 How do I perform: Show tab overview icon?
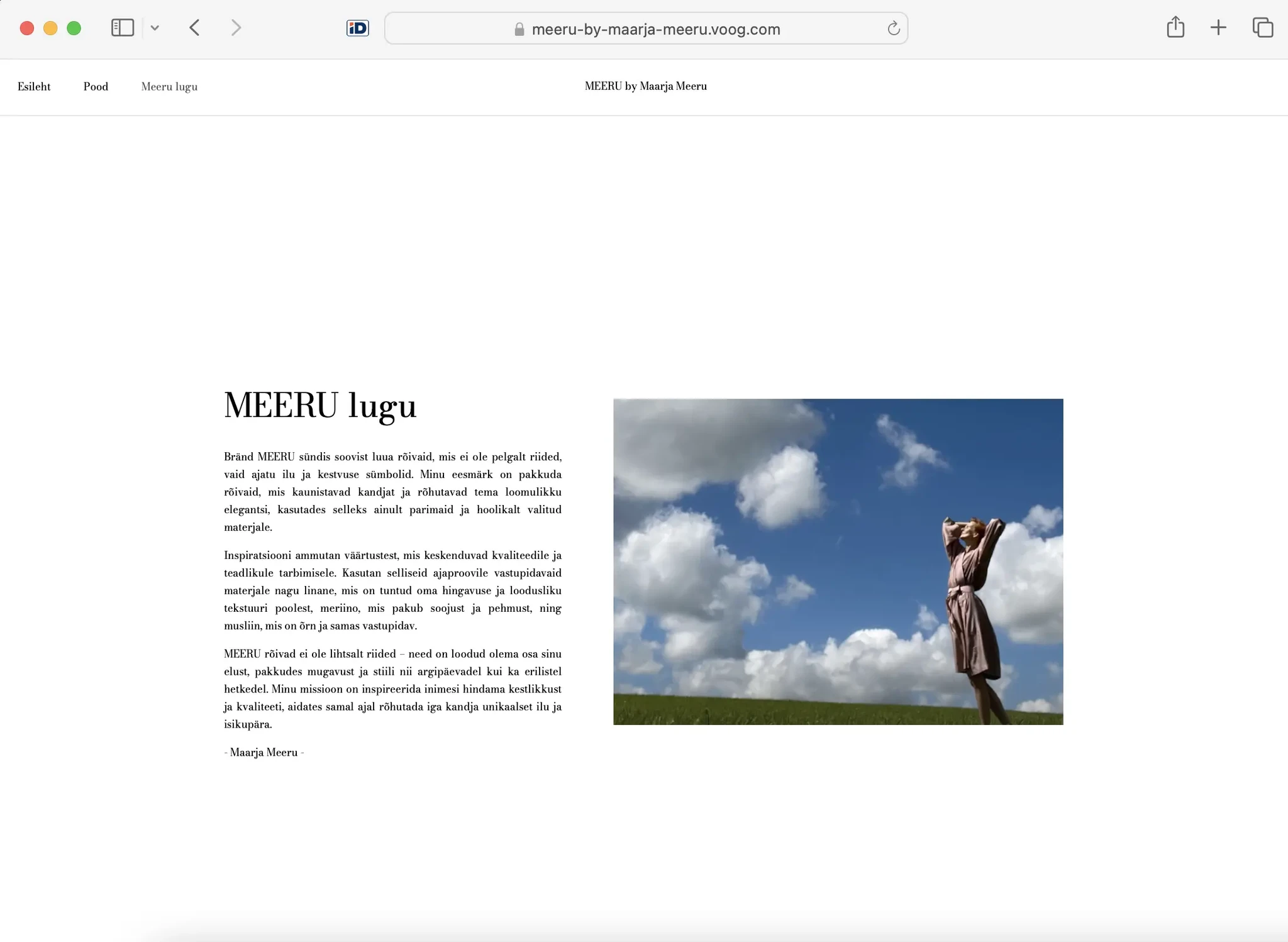(1262, 28)
